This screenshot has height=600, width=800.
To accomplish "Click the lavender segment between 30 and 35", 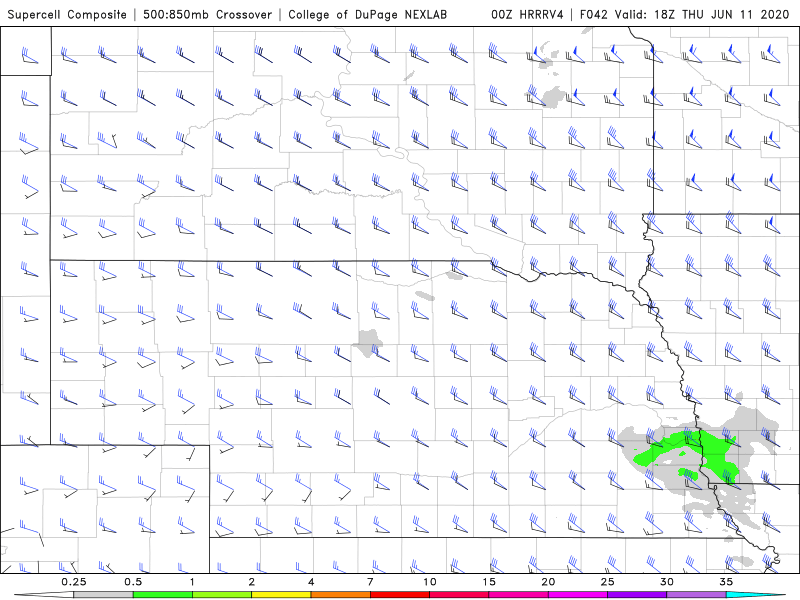I will [x=696, y=595].
